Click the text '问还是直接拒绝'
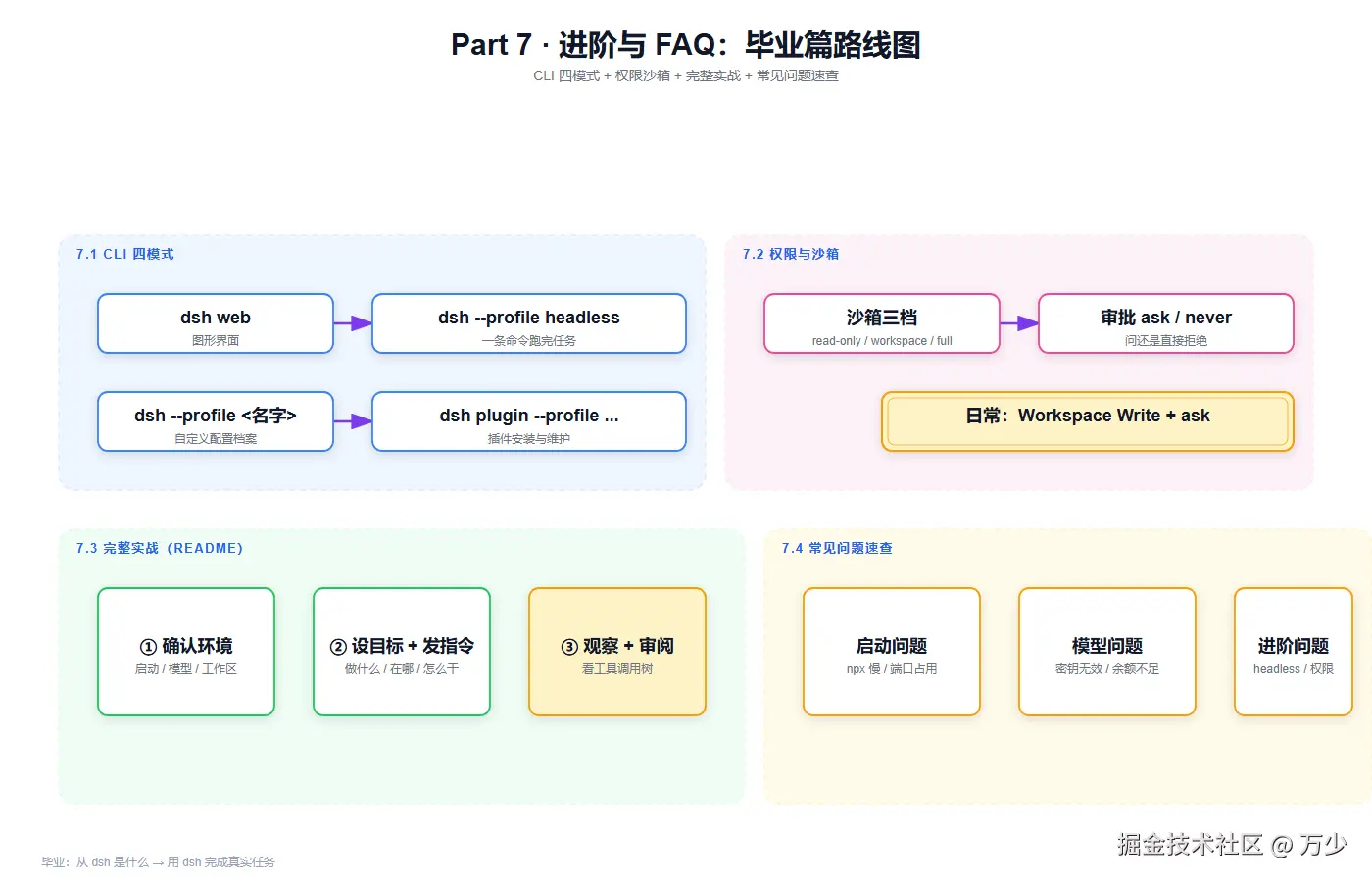Image resolution: width=1372 pixels, height=882 pixels. [x=1166, y=341]
